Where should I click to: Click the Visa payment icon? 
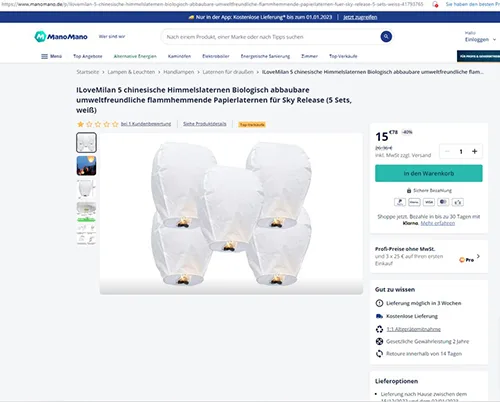[429, 202]
